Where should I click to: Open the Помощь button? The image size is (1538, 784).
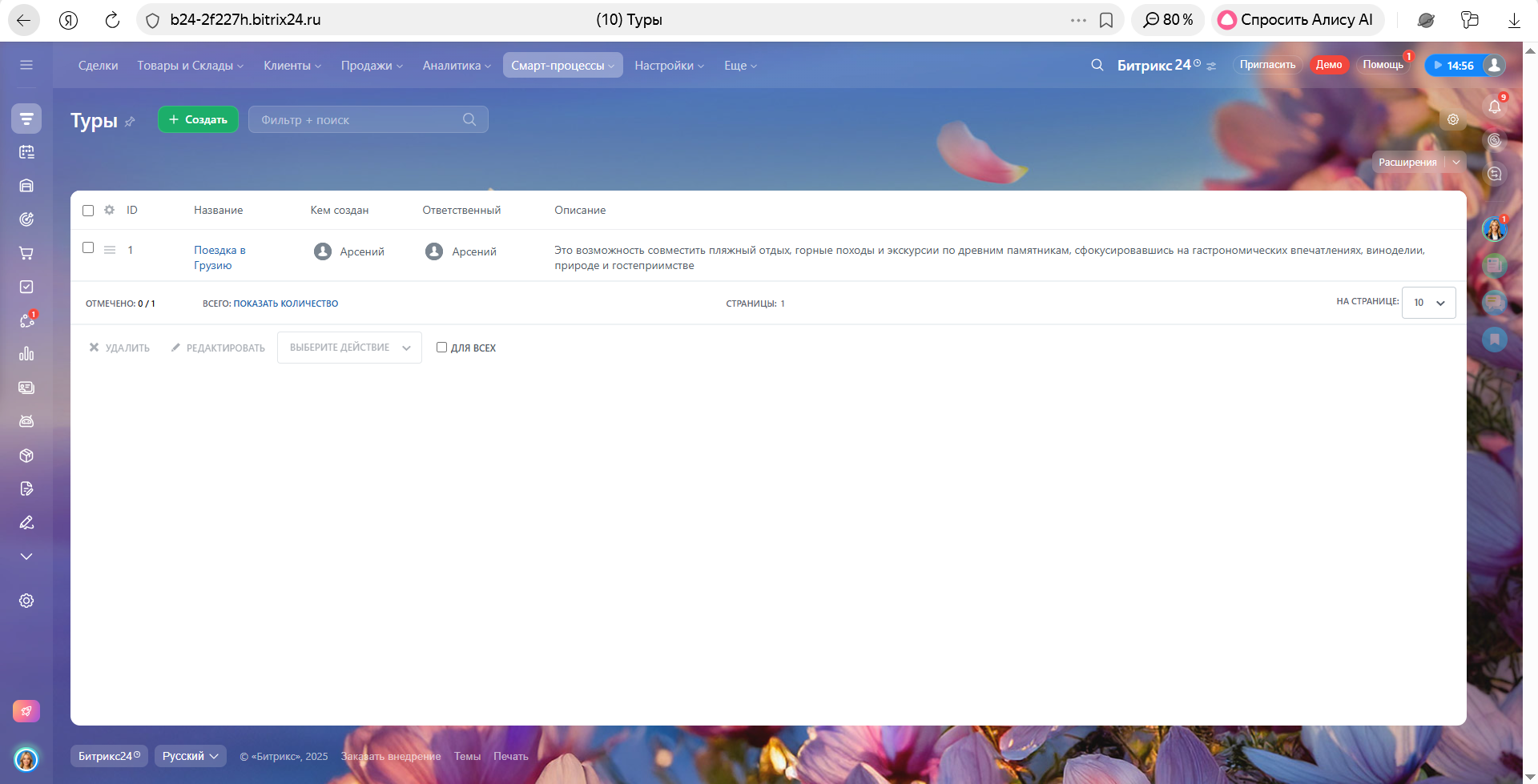tap(1383, 65)
